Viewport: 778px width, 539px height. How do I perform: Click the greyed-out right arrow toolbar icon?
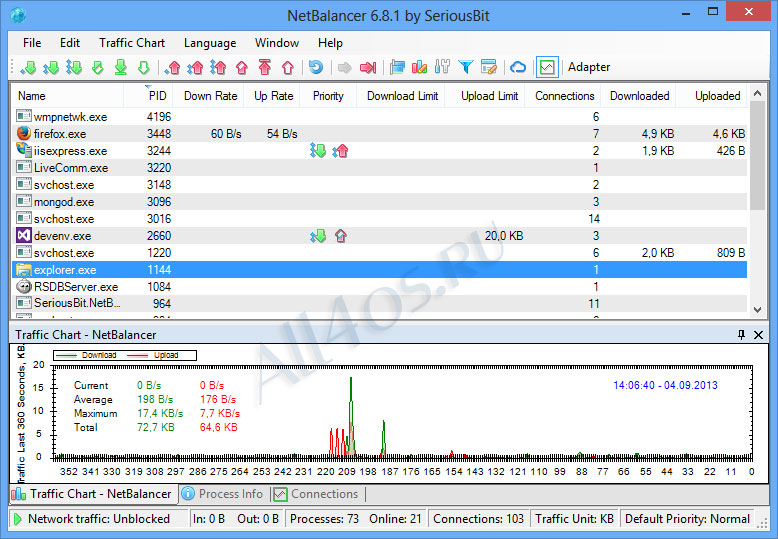click(344, 67)
